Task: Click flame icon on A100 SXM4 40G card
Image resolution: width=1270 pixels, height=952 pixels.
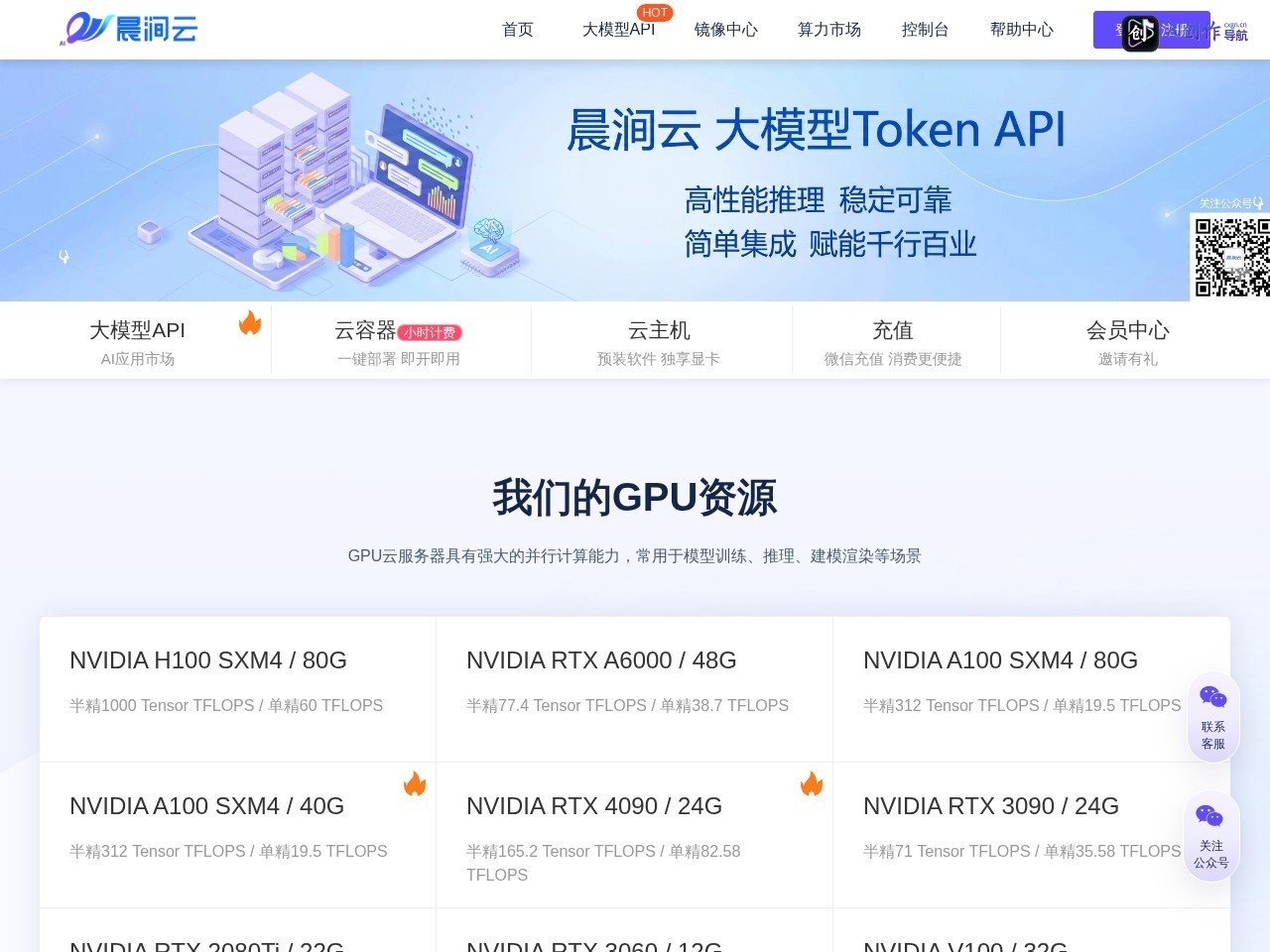Action: (x=415, y=784)
